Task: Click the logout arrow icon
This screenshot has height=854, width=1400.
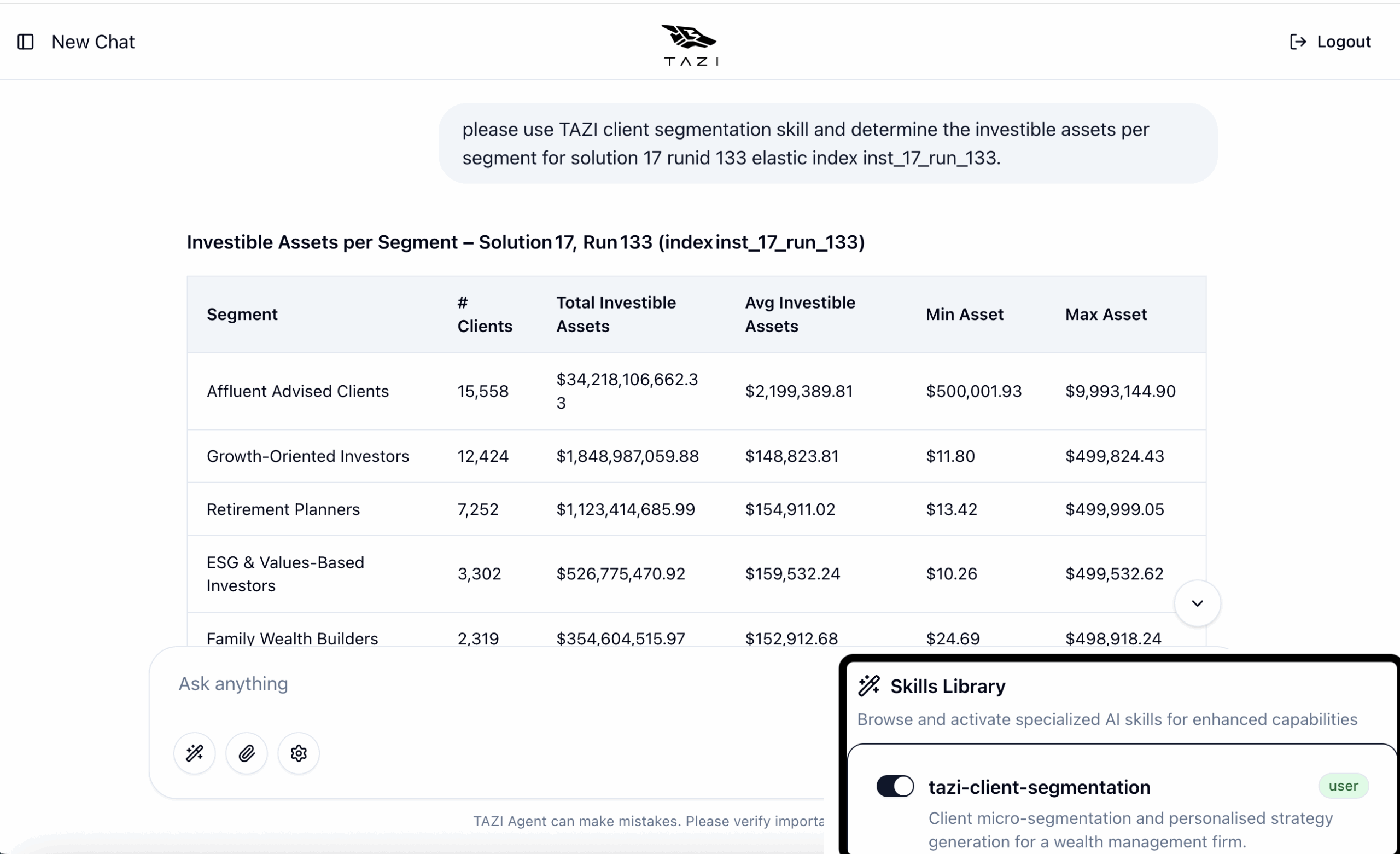Action: 1297,42
